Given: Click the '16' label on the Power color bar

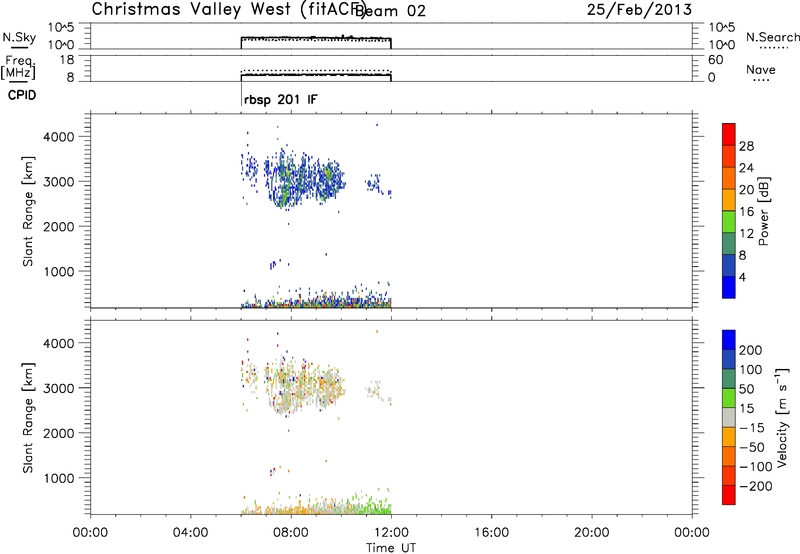Looking at the screenshot, I should 746,212.
